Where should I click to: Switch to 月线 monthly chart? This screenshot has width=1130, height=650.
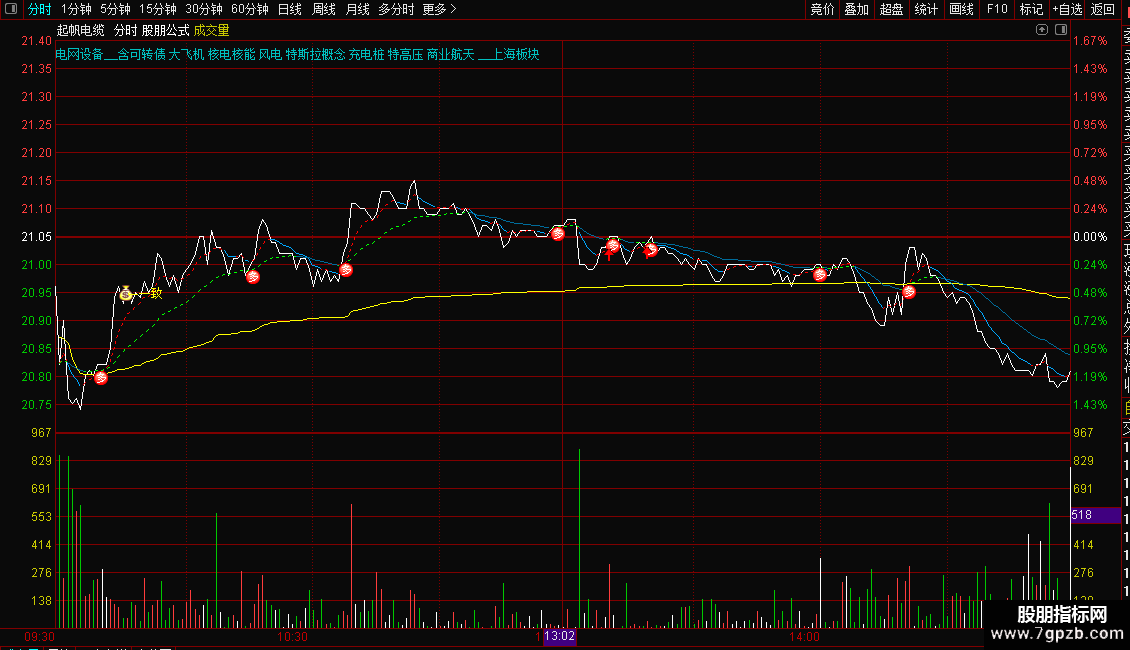pyautogui.click(x=358, y=9)
